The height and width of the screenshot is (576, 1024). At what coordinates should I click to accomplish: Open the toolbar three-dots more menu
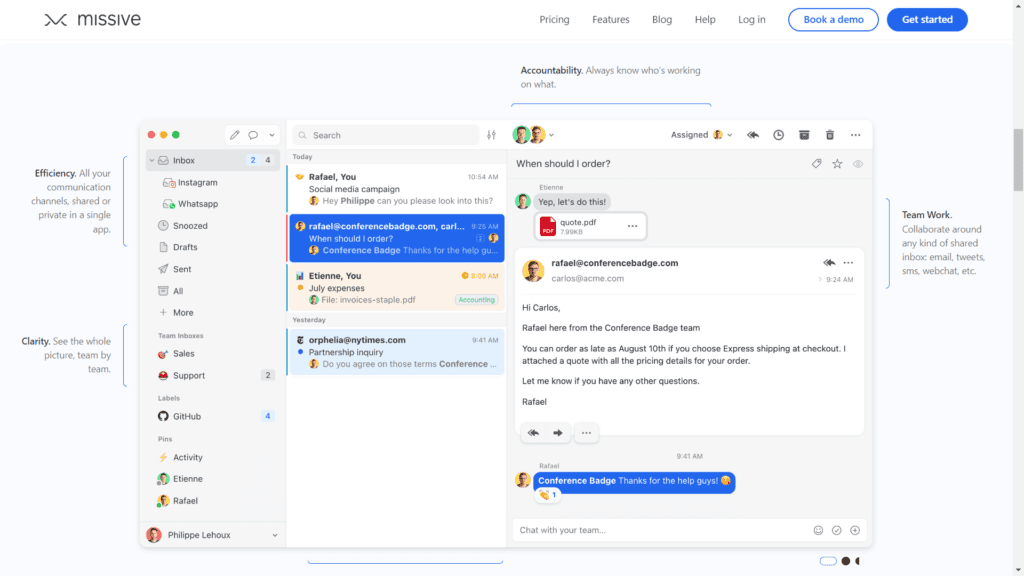[856, 135]
